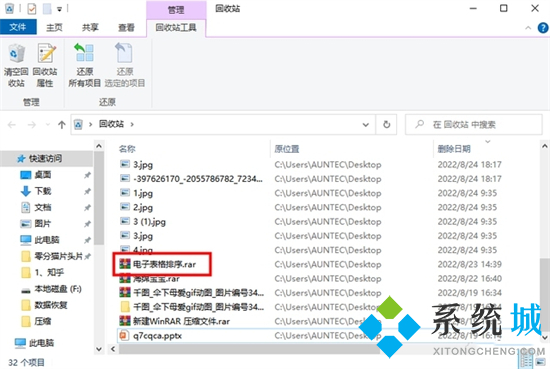
Task: Open 文档 in quick access
Action: pyautogui.click(x=43, y=207)
